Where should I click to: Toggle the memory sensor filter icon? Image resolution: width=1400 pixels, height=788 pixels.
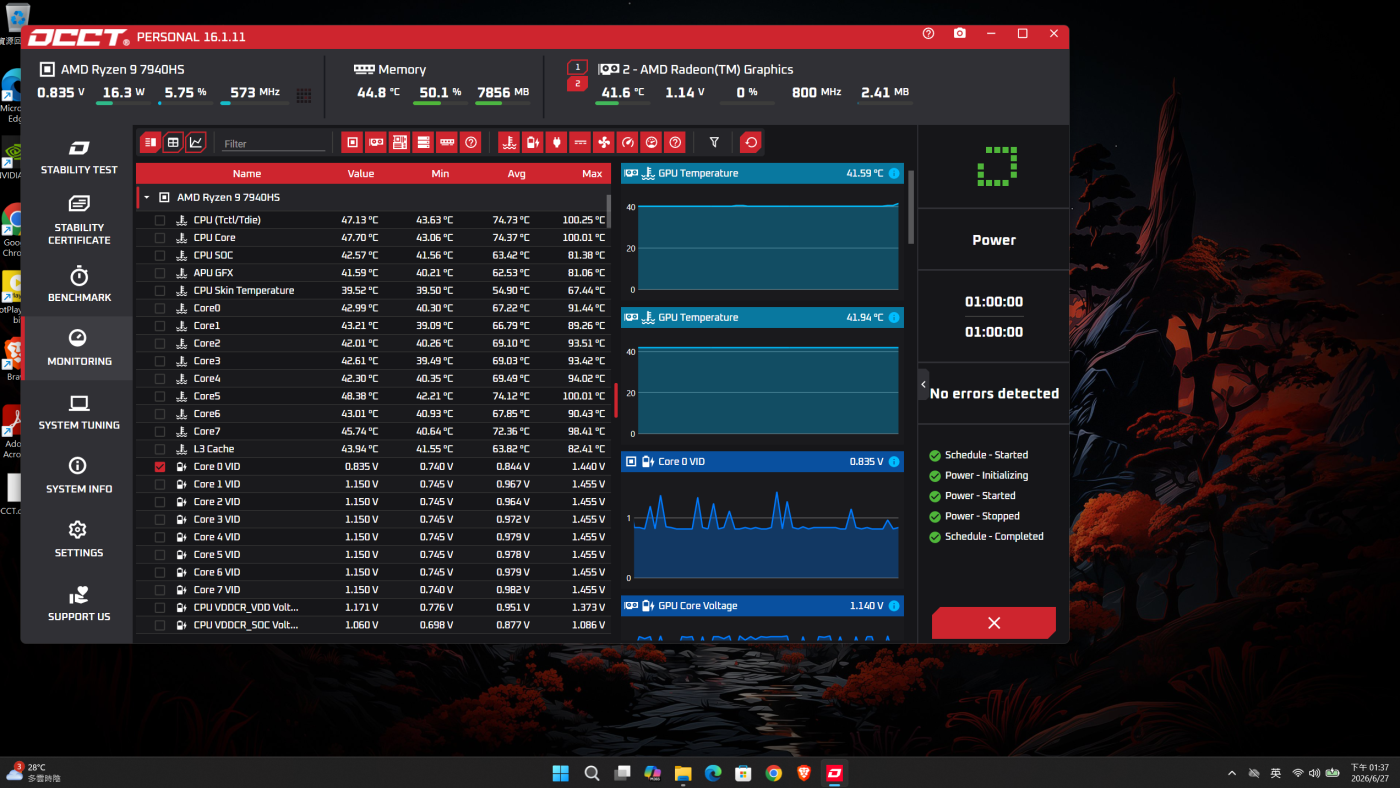[447, 143]
